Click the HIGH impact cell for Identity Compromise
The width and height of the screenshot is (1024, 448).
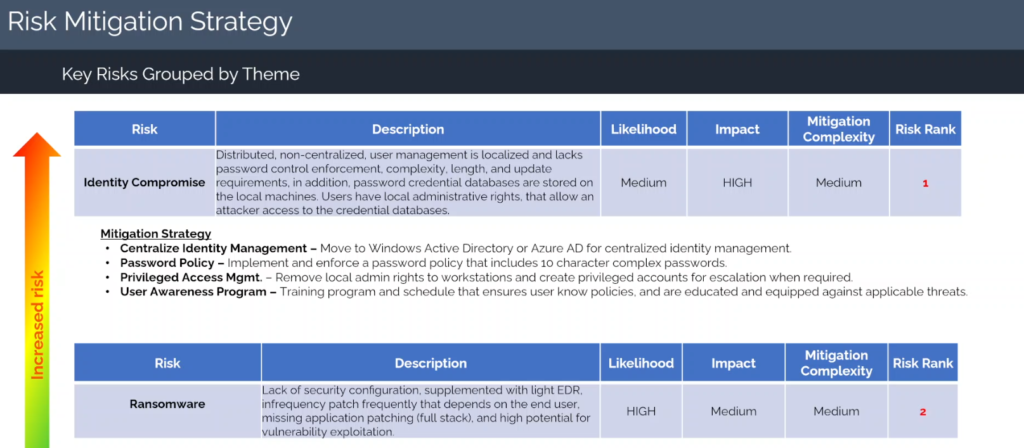(x=735, y=183)
